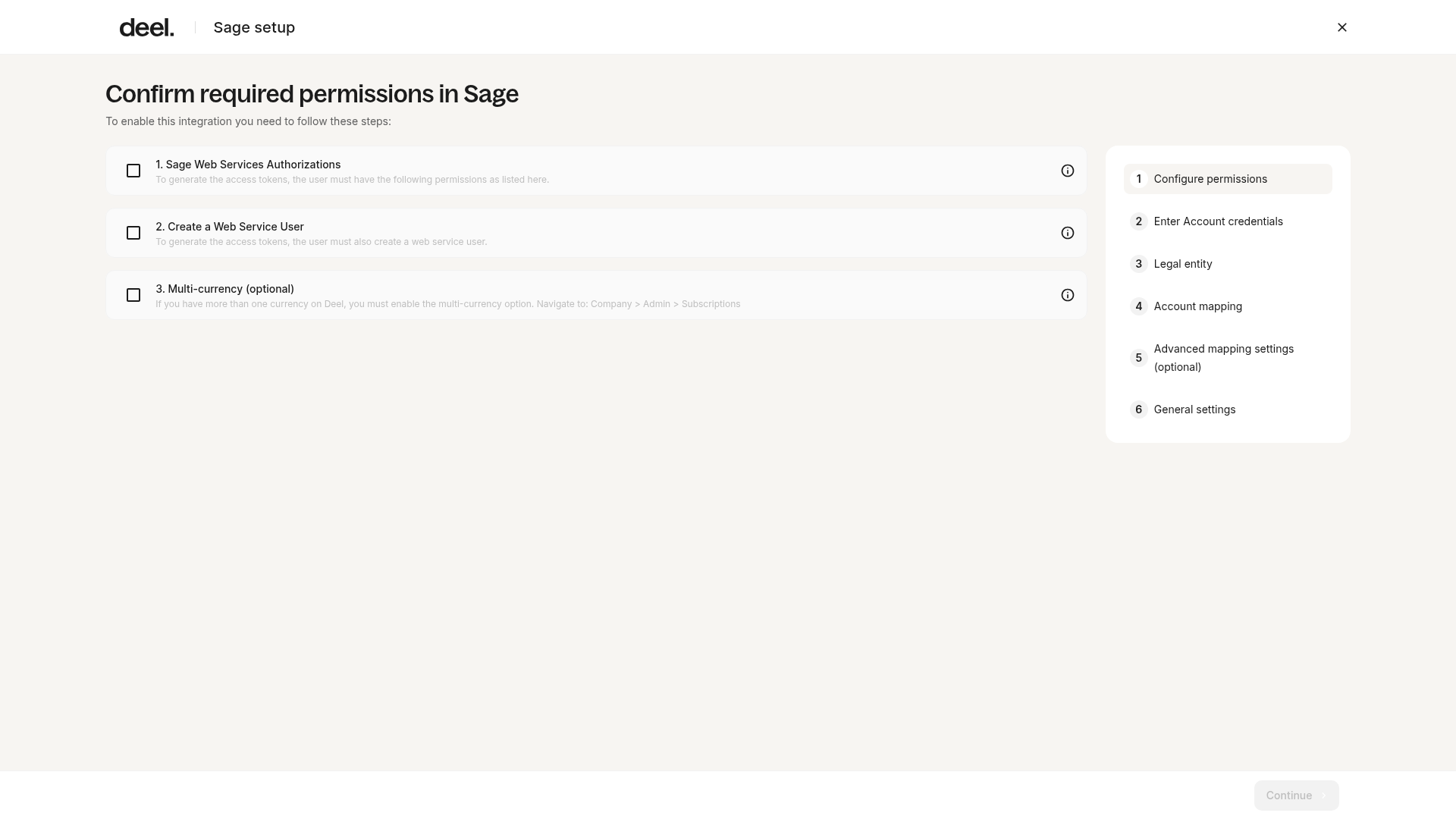Viewport: 1456px width, 819px height.
Task: Click the description 'permissions as listed here'
Action: [491, 180]
